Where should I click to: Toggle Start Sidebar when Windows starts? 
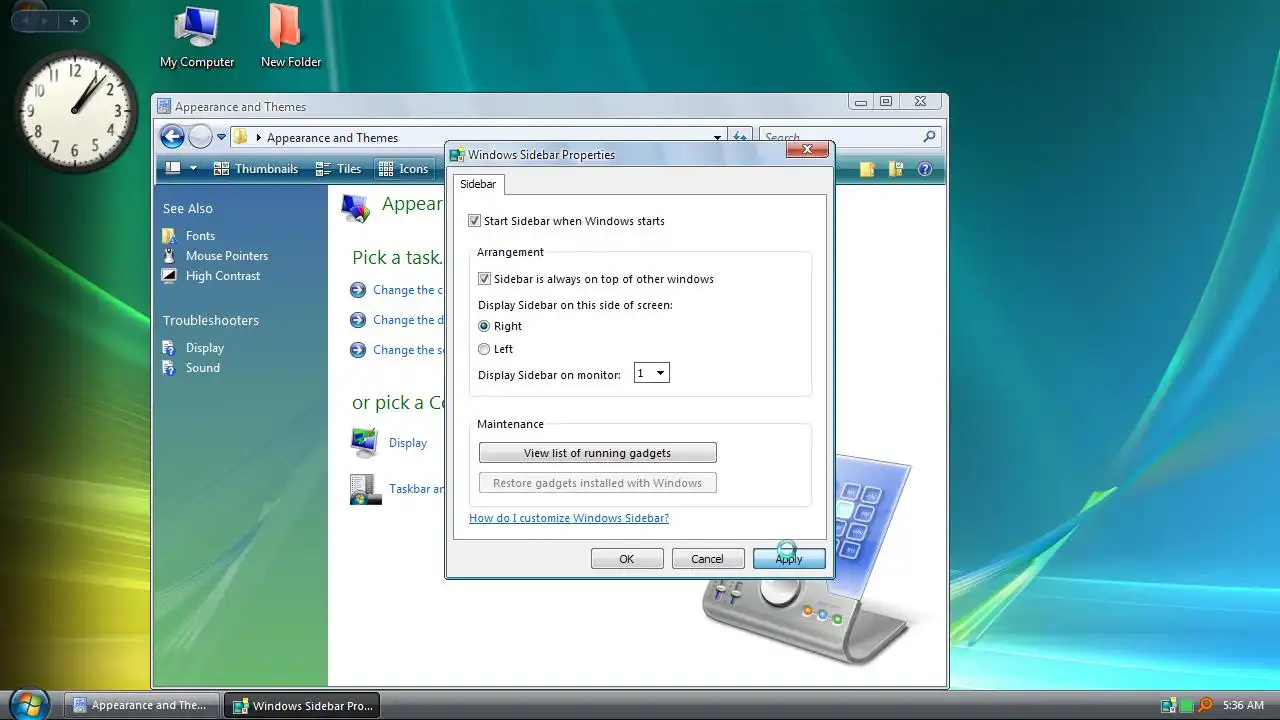474,221
